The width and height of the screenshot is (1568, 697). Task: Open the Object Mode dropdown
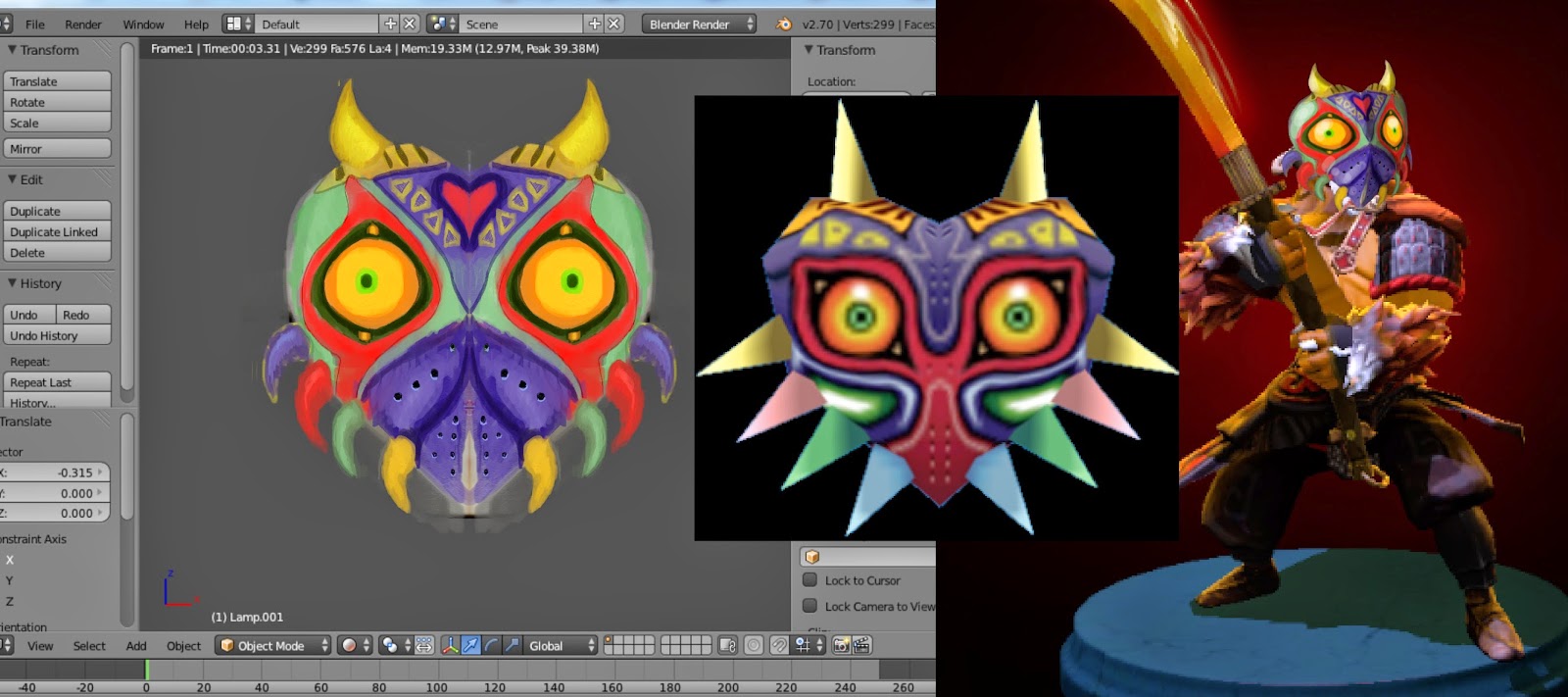click(x=273, y=645)
